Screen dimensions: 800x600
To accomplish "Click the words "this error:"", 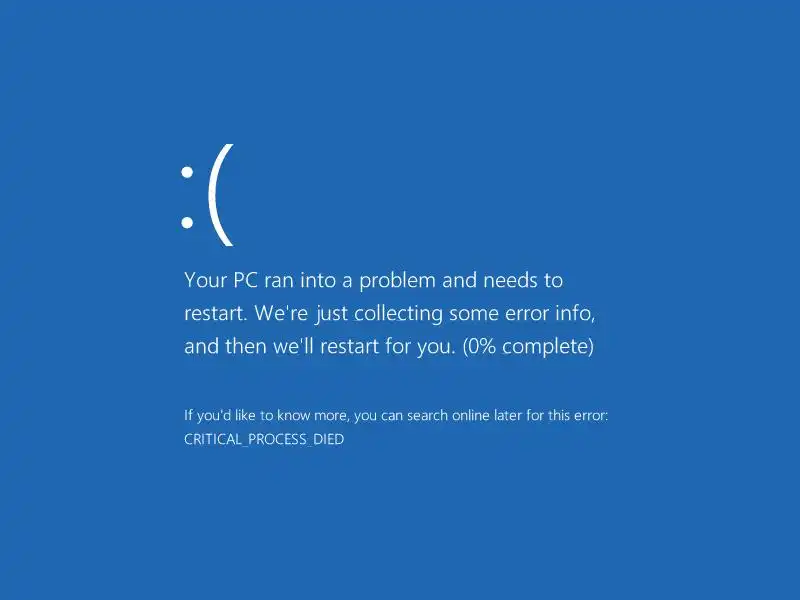I will pyautogui.click(x=578, y=415).
